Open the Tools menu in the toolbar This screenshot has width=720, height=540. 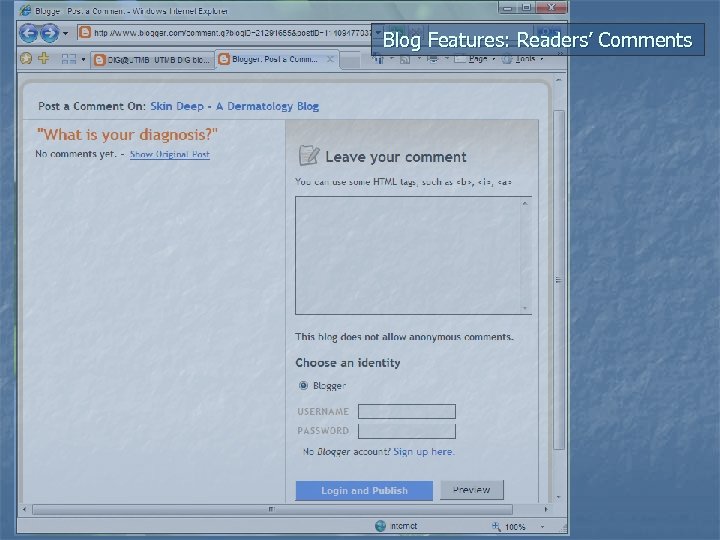[x=521, y=59]
